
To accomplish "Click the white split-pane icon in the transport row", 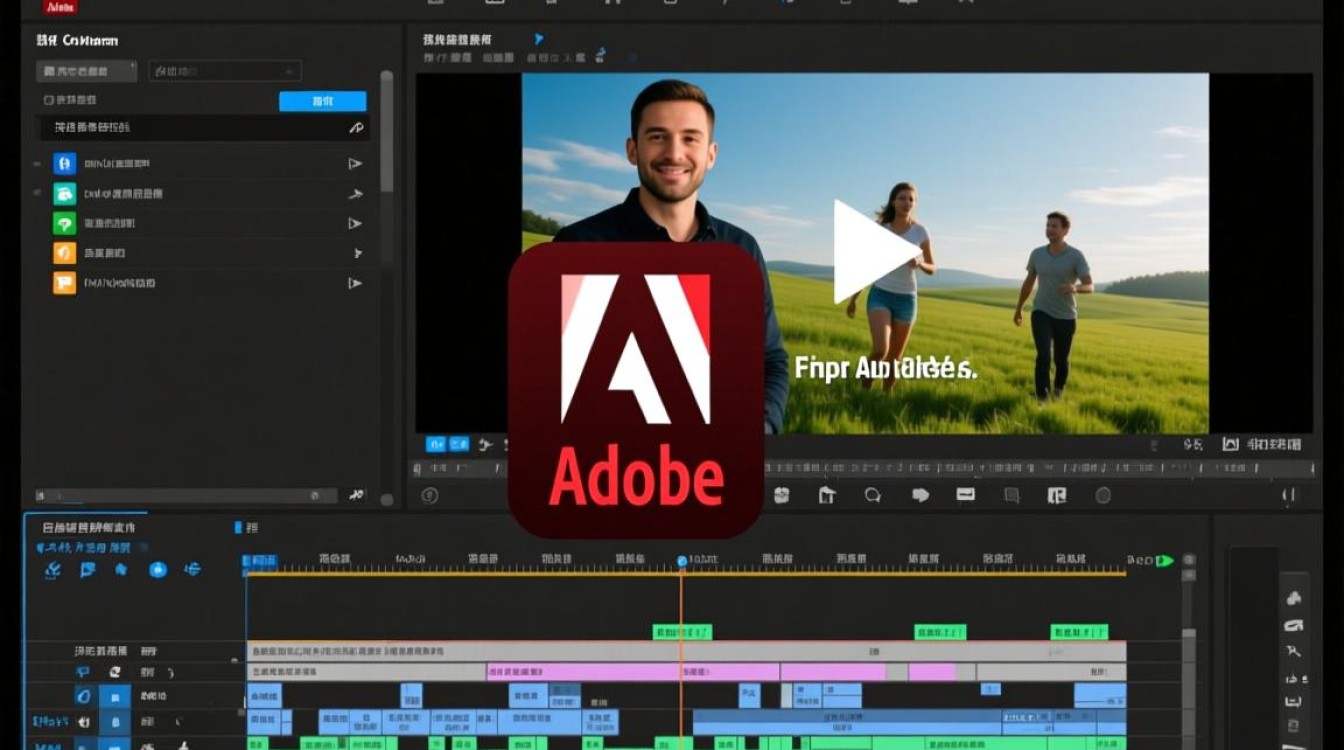I will [1057, 495].
